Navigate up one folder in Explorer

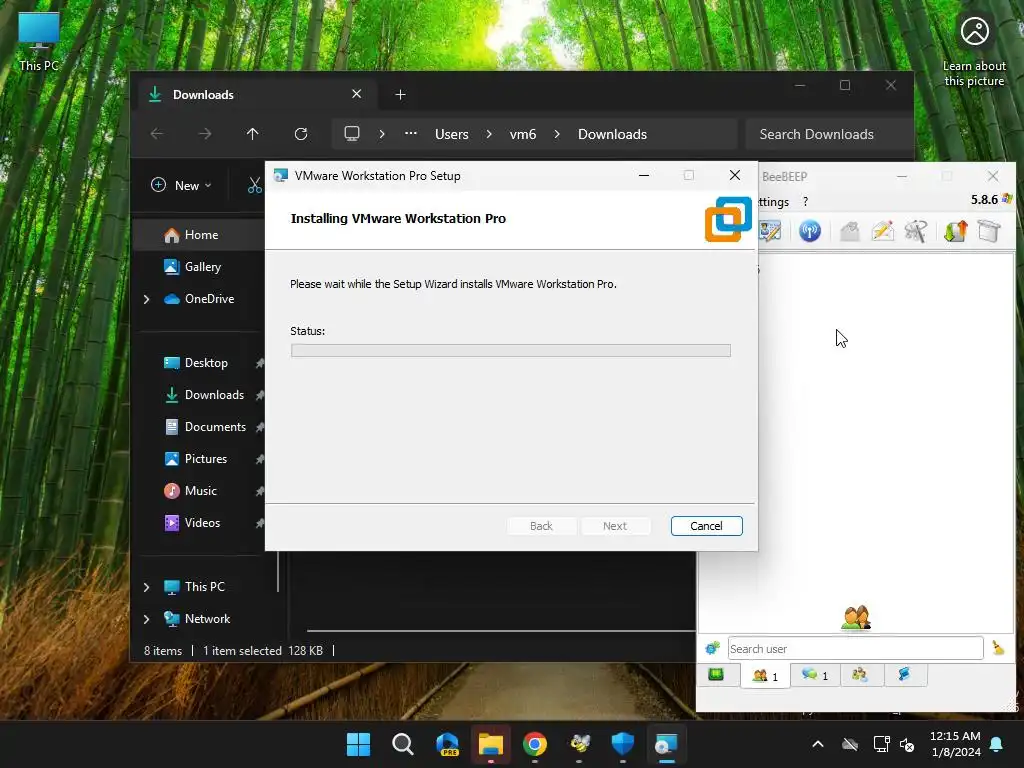point(253,134)
